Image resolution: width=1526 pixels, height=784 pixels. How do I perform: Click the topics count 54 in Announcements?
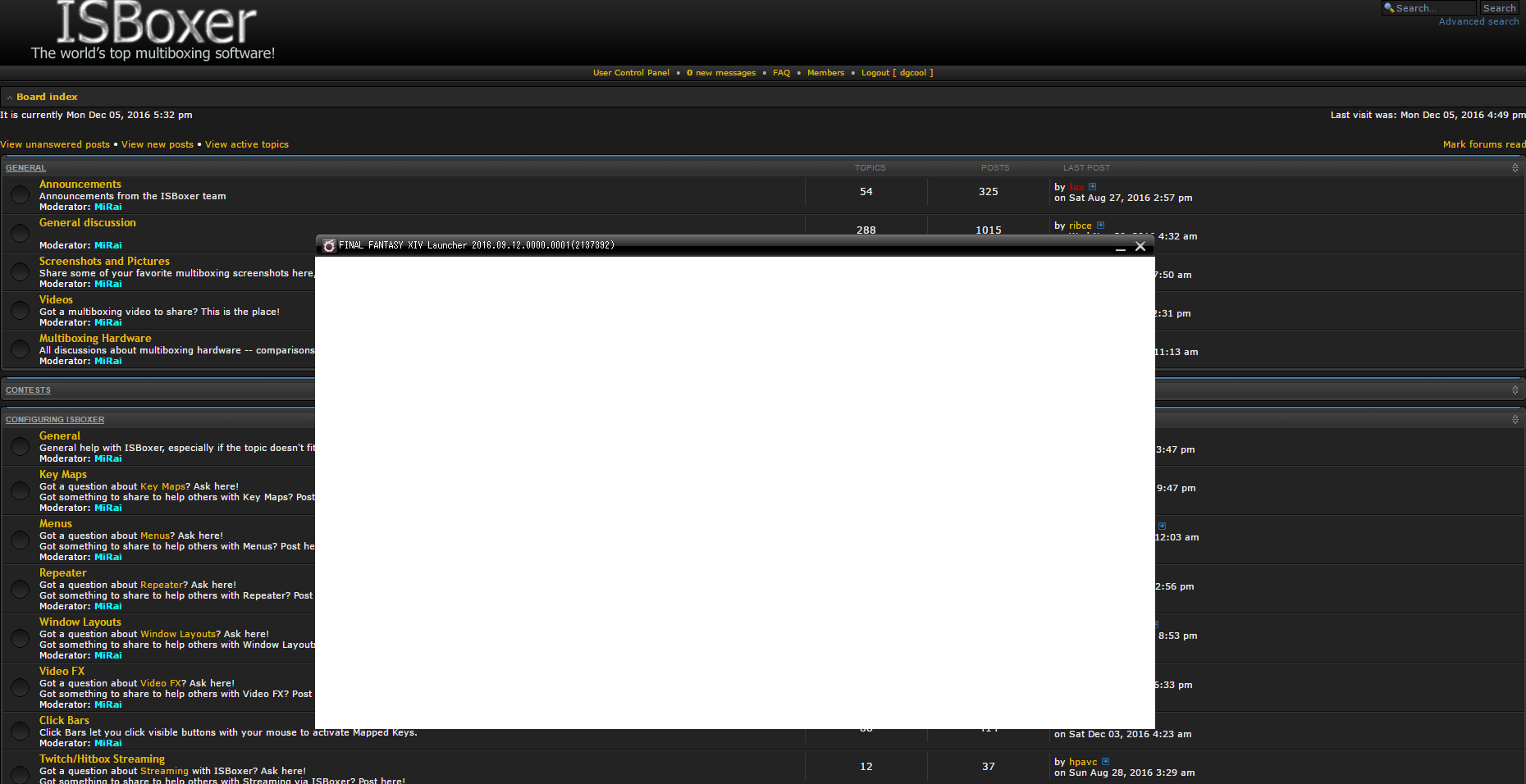tap(866, 192)
